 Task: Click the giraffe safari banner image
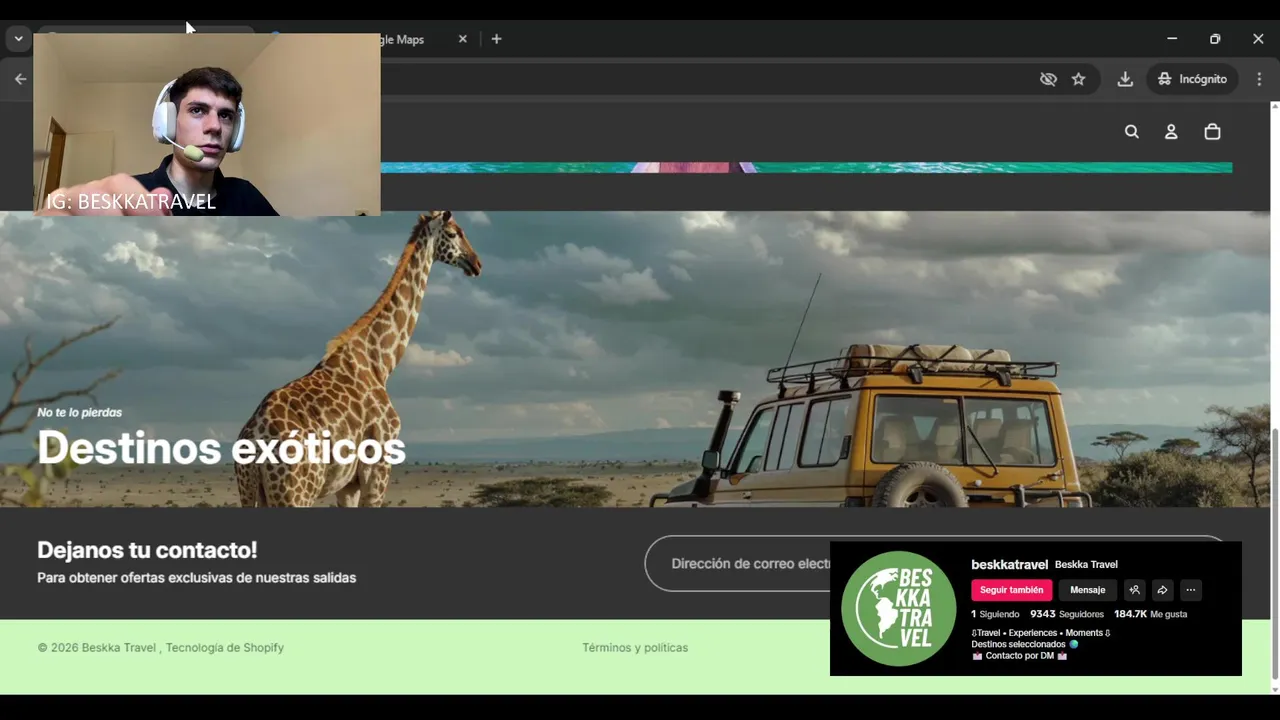(635, 358)
